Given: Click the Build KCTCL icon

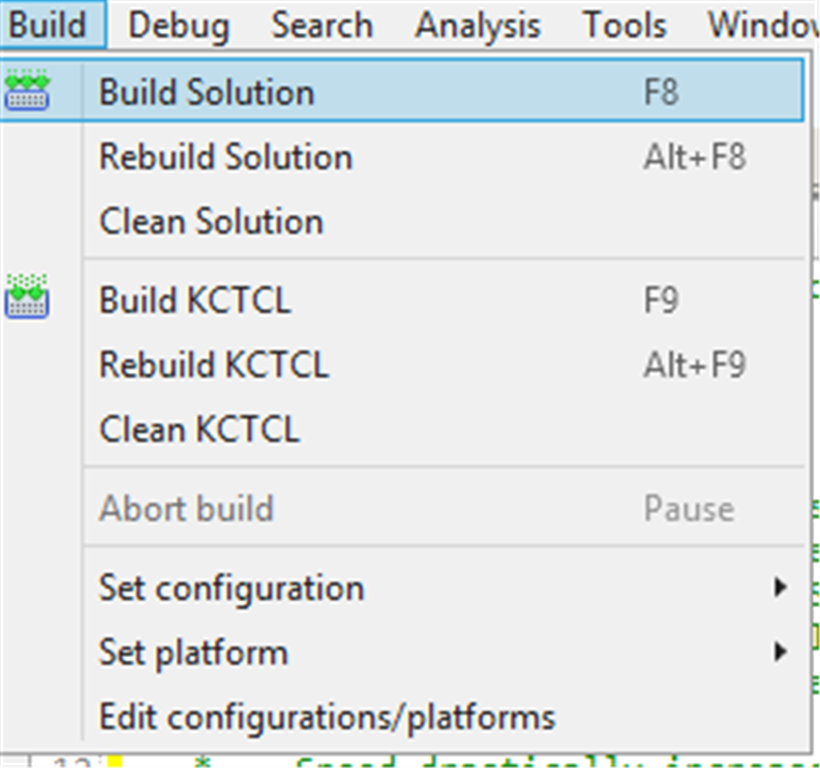Looking at the screenshot, I should (x=27, y=296).
